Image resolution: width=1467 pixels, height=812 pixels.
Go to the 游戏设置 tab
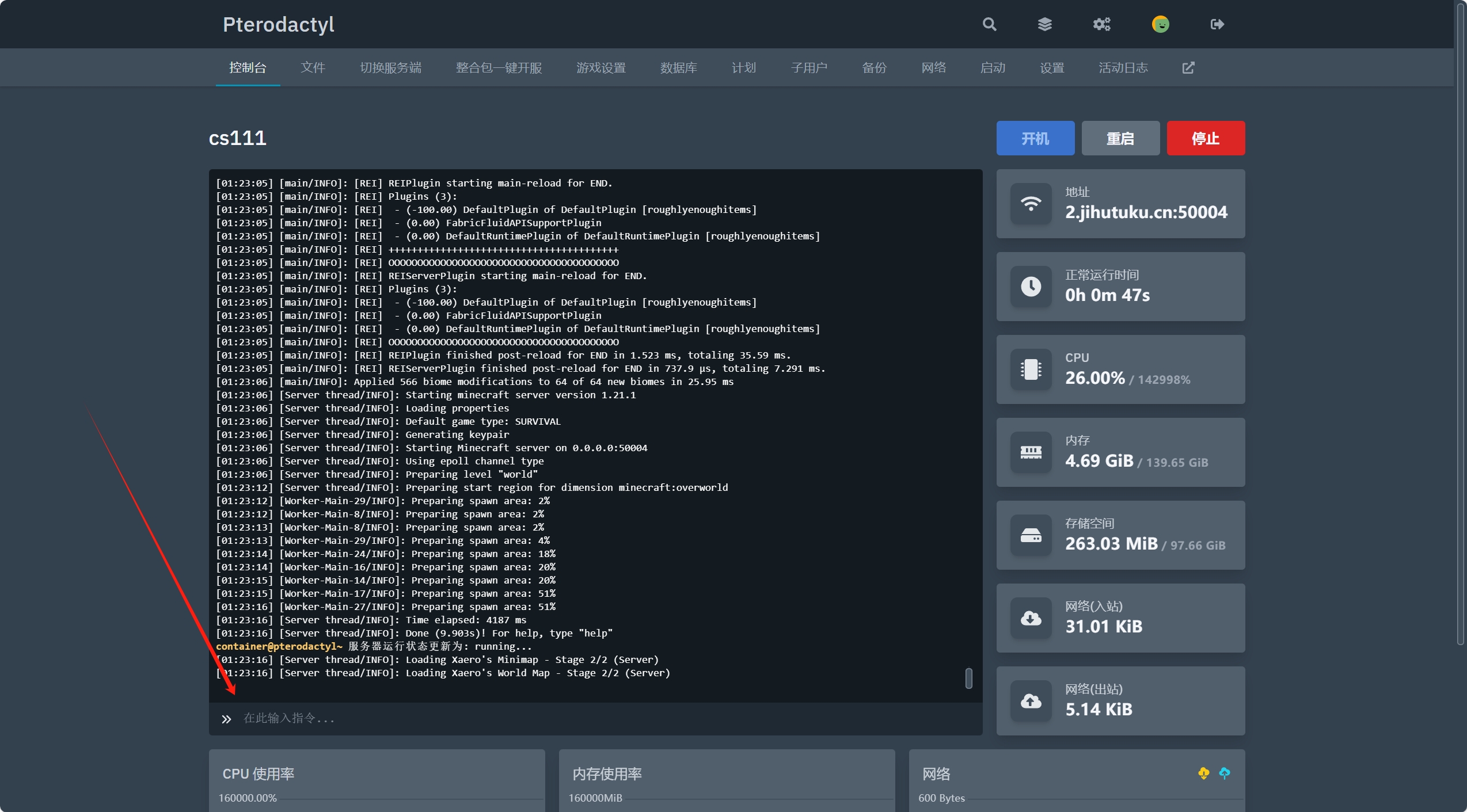click(x=601, y=68)
